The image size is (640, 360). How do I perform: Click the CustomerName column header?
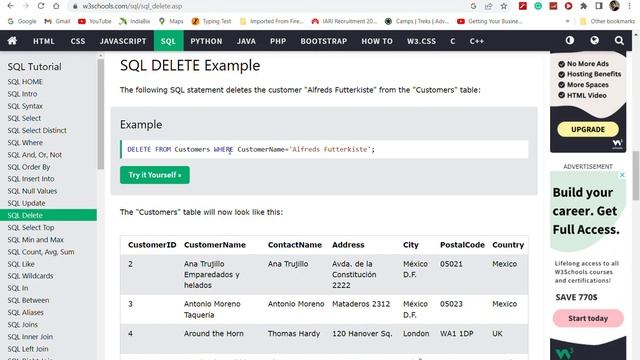[215, 245]
